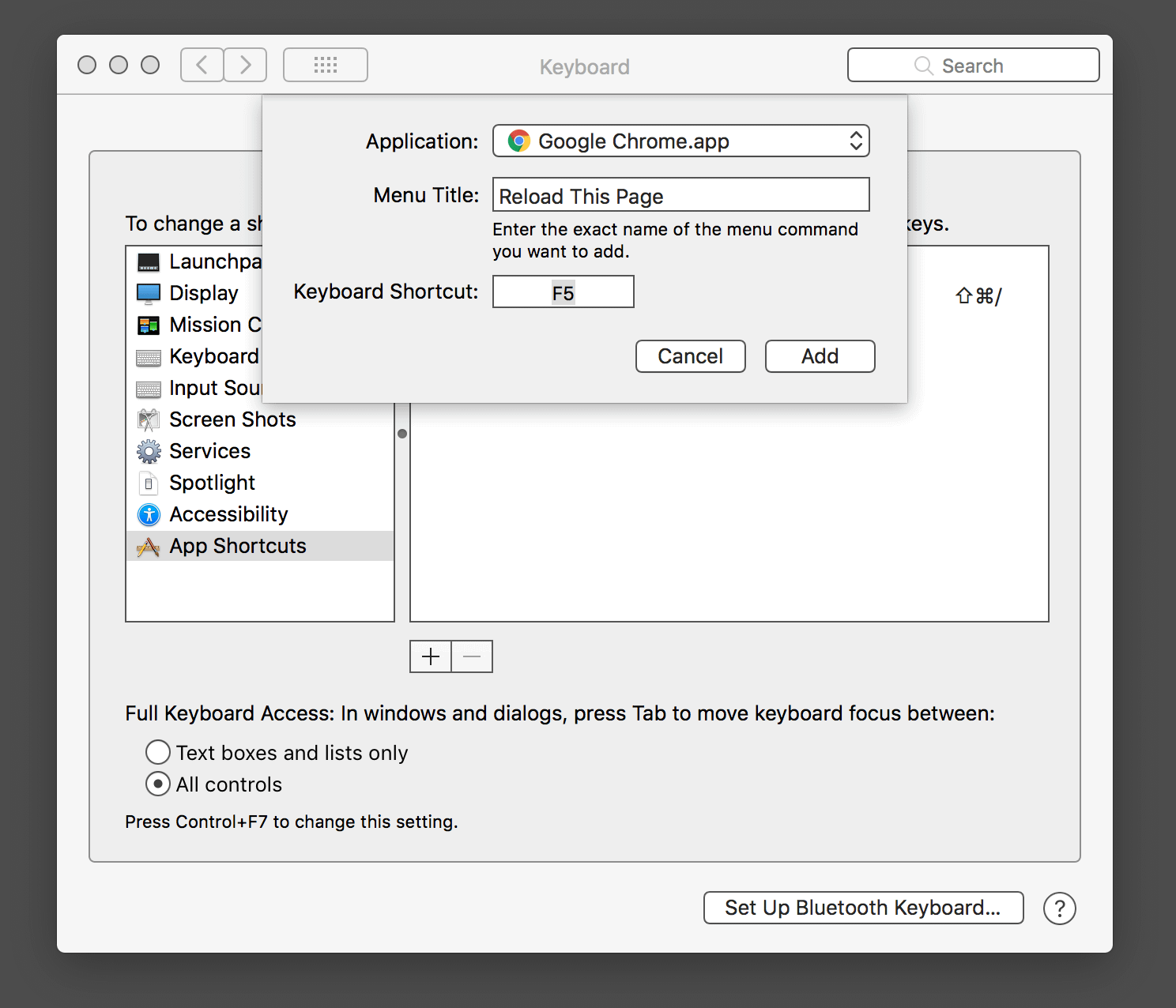Click the Screen Shots icon
Viewport: 1176px width, 1008px height.
click(x=149, y=419)
